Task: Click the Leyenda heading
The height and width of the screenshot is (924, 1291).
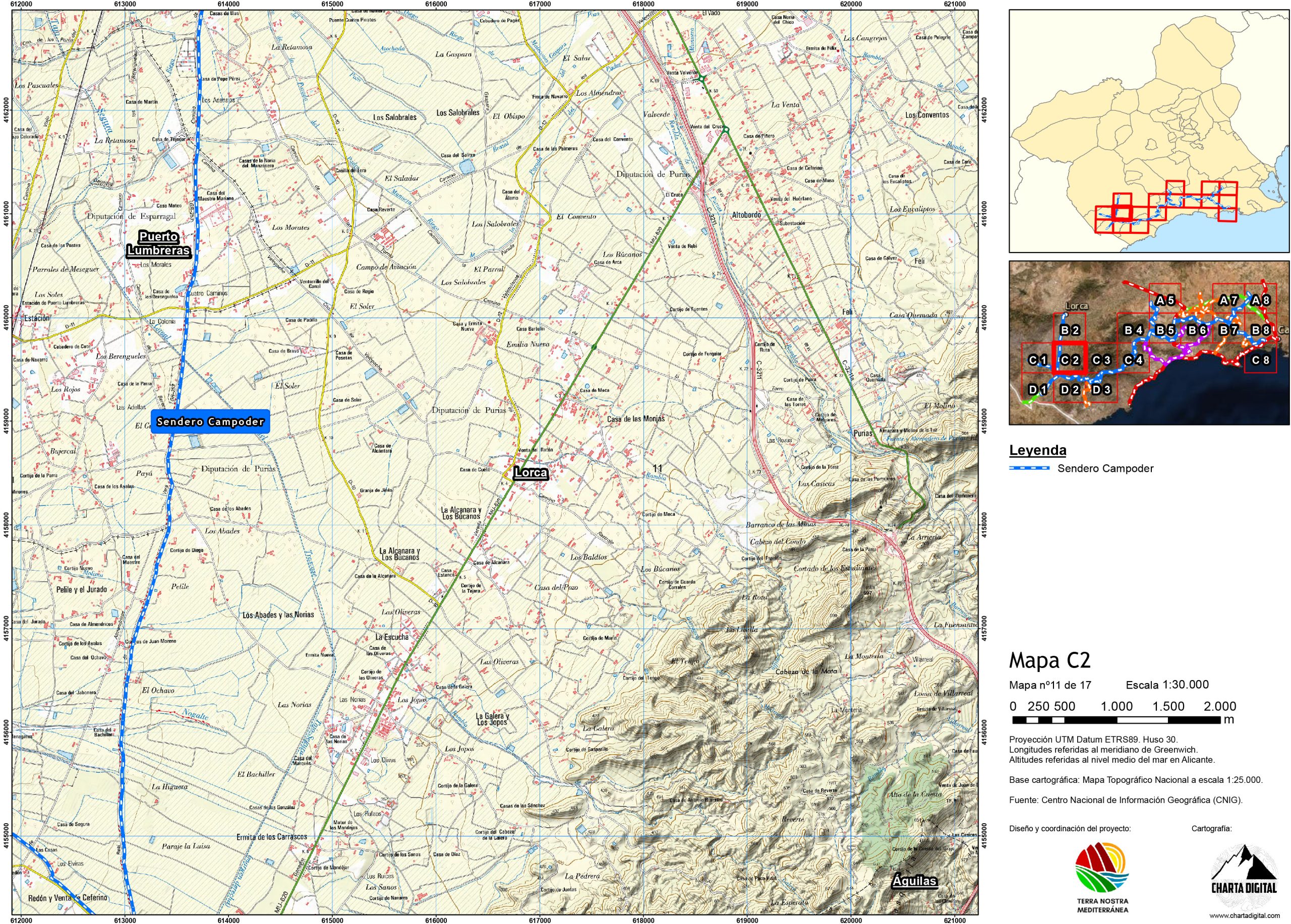Action: coord(1037,450)
